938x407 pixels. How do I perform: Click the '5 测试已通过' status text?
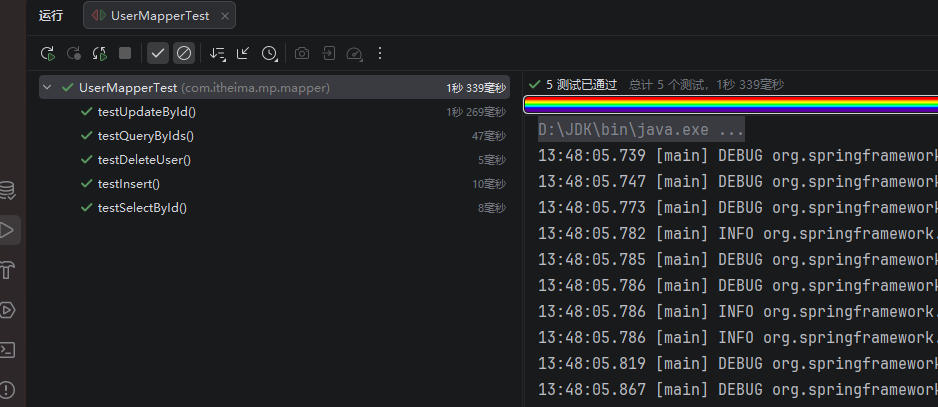pyautogui.click(x=581, y=85)
